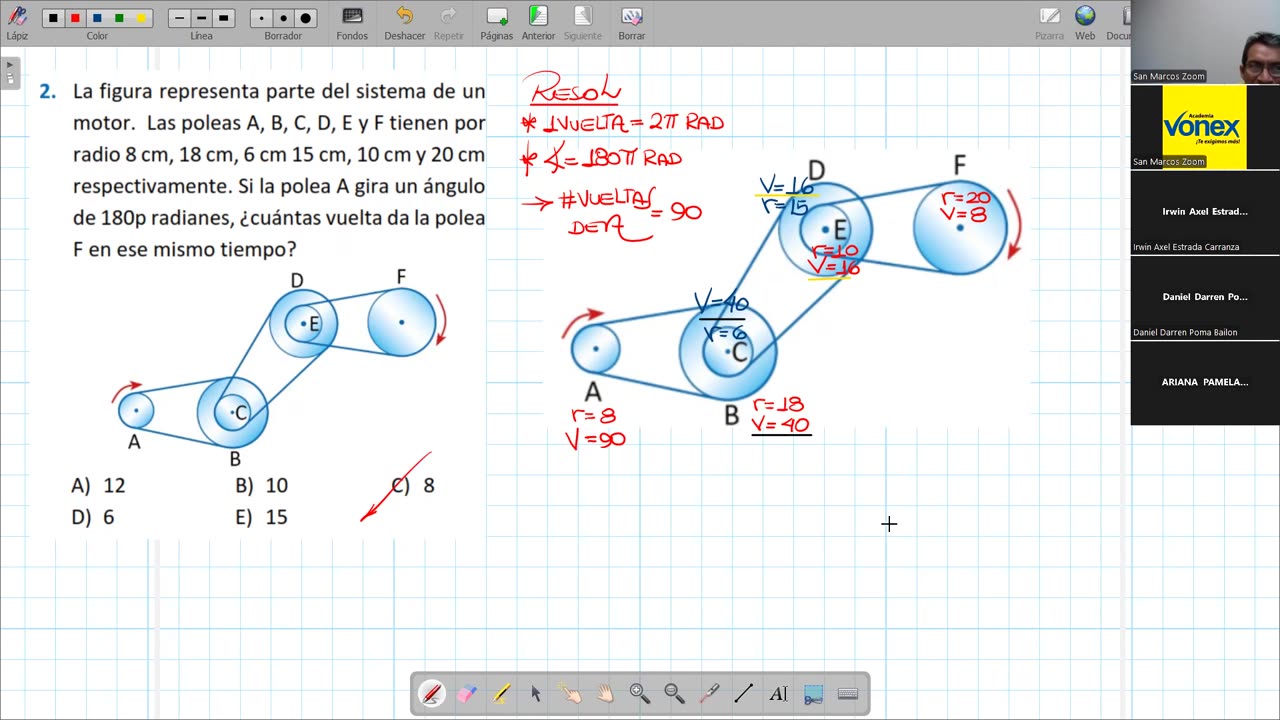
Task: Click answer option E) 15
Action: click(x=262, y=517)
